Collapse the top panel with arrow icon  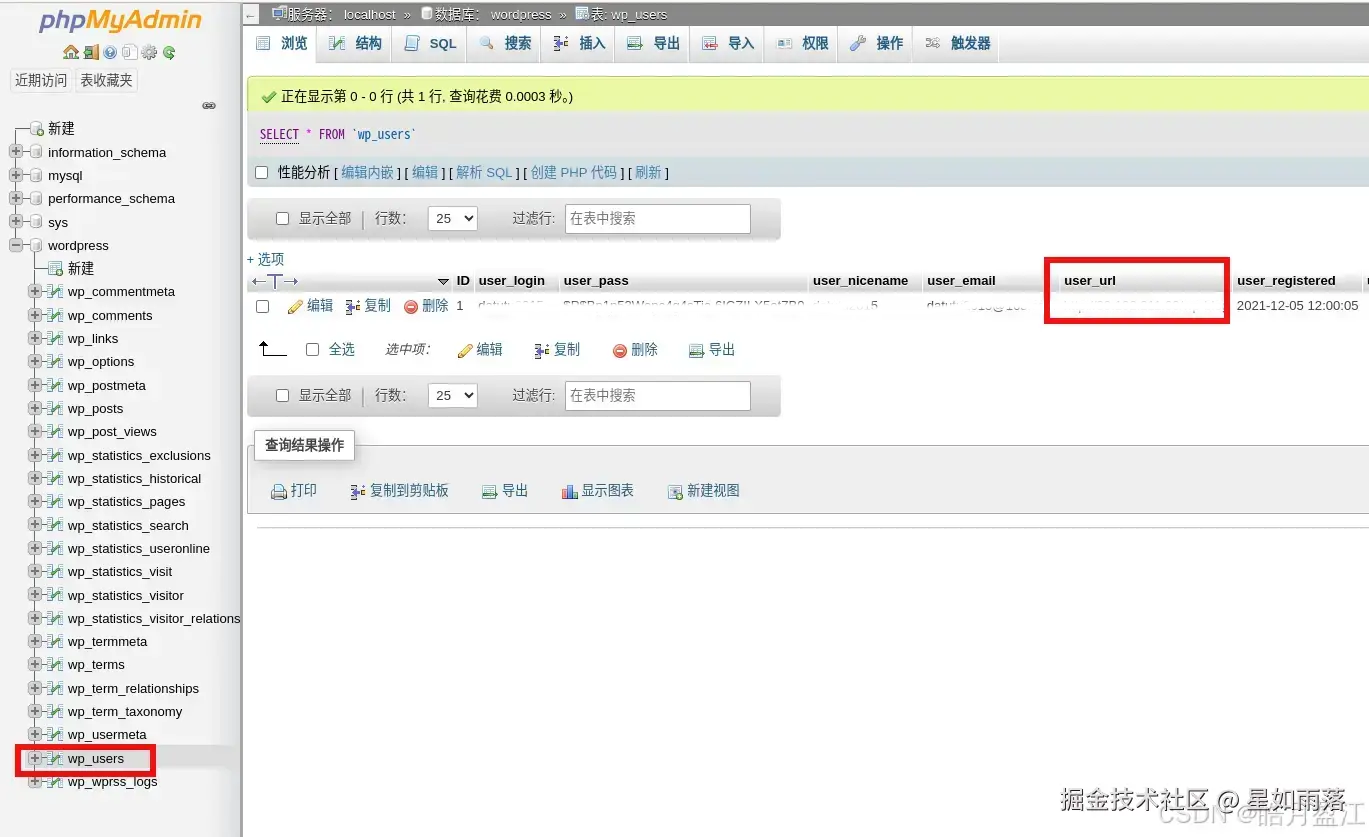[251, 15]
